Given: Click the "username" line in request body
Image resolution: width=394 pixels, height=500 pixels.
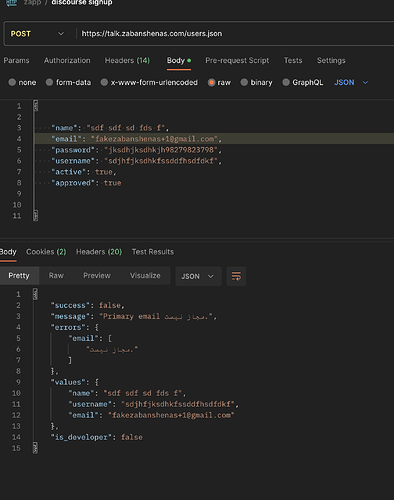Looking at the screenshot, I should pos(136,161).
